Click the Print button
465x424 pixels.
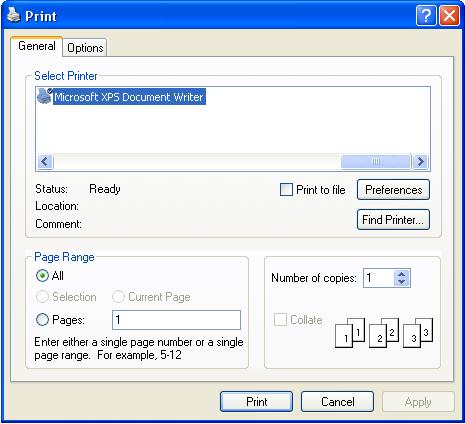pyautogui.click(x=257, y=402)
